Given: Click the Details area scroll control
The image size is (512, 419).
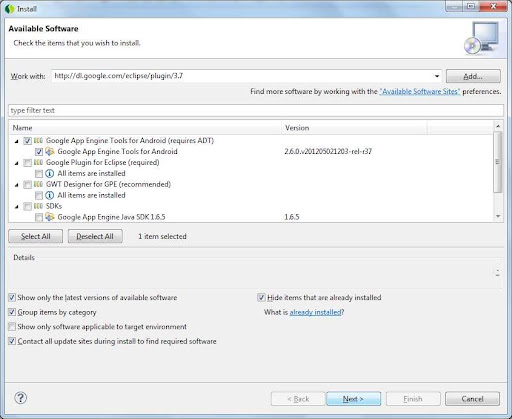Looking at the screenshot, I should pos(497,273).
